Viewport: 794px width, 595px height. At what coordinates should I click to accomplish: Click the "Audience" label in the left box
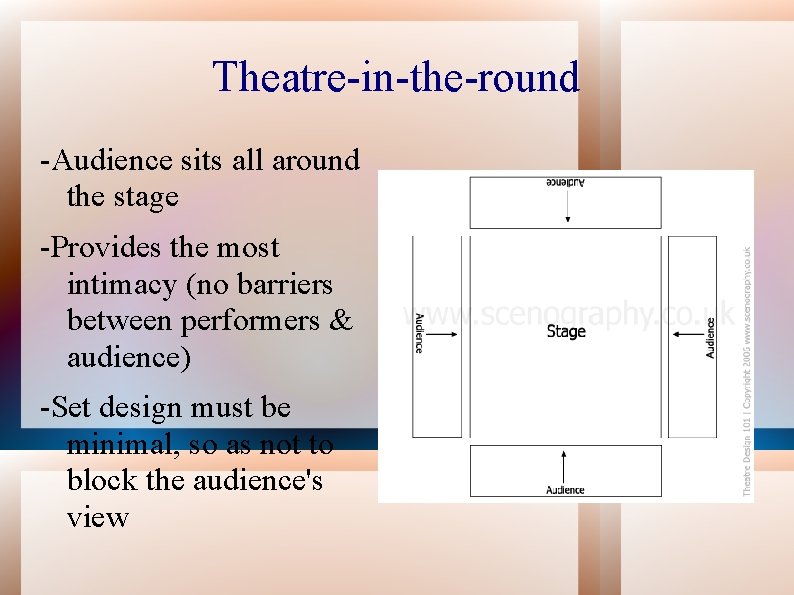click(x=419, y=333)
